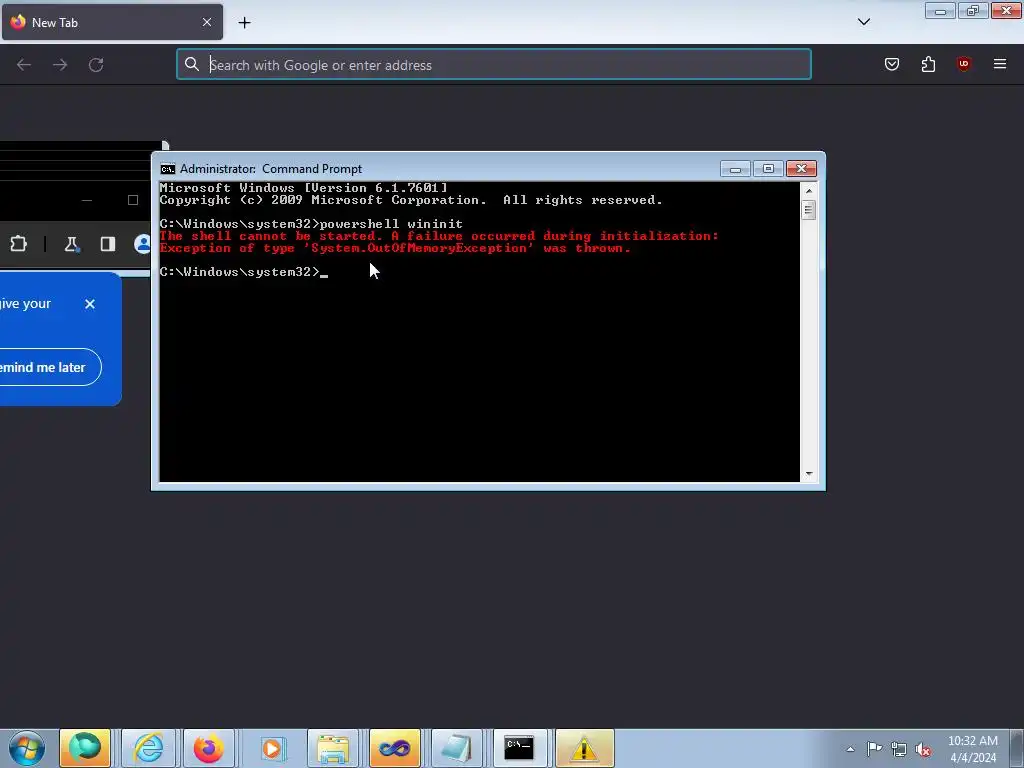Open the network tray icon
This screenshot has width=1024, height=768.
pyautogui.click(x=899, y=749)
